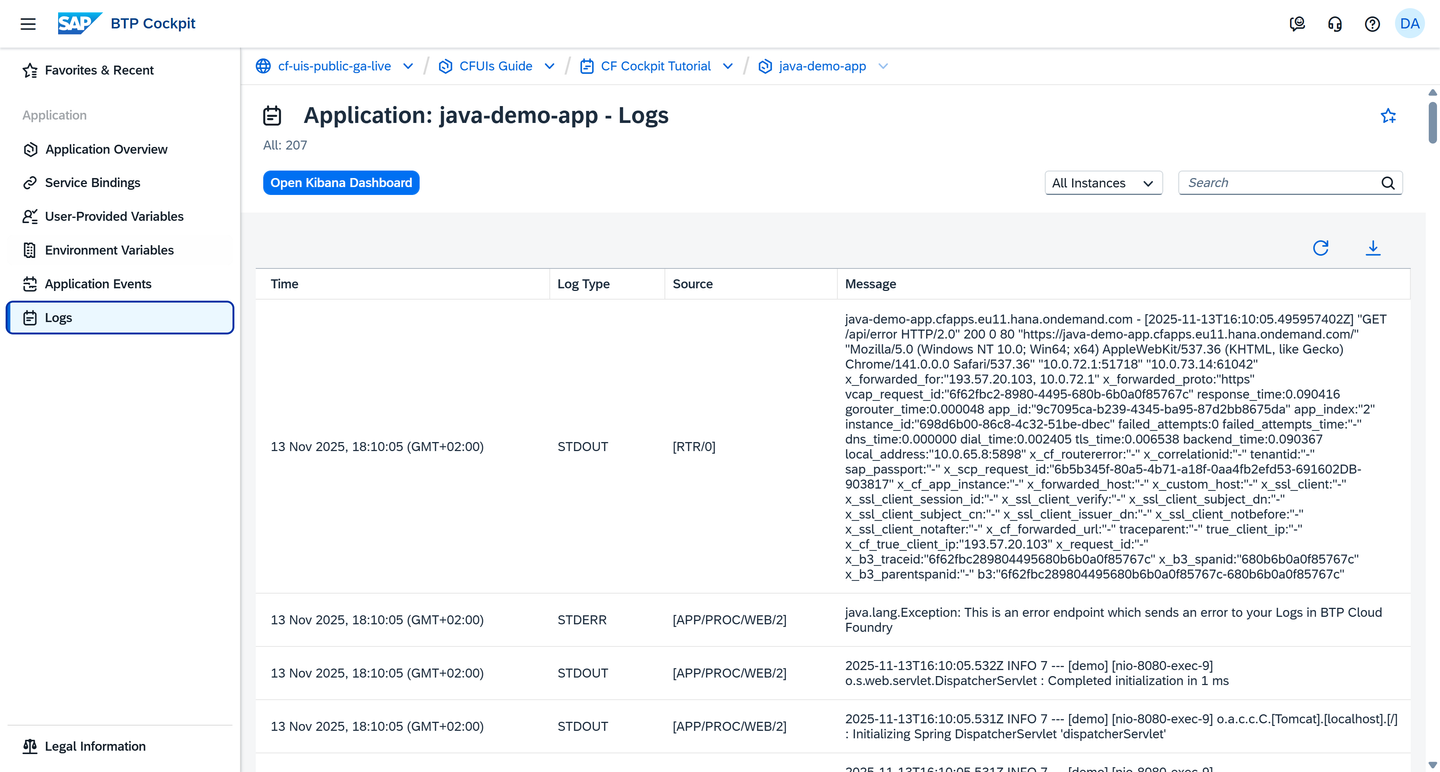The width and height of the screenshot is (1440, 772).
Task: Click the globe icon beside cf-uis-public-ga-live
Action: tap(263, 66)
